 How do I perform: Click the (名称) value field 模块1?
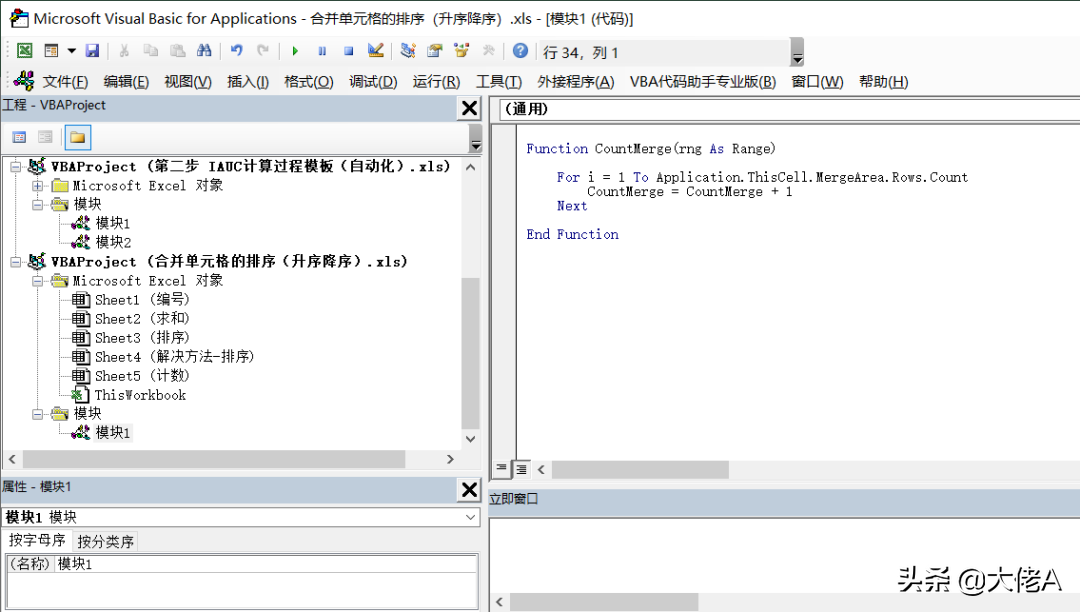point(266,564)
